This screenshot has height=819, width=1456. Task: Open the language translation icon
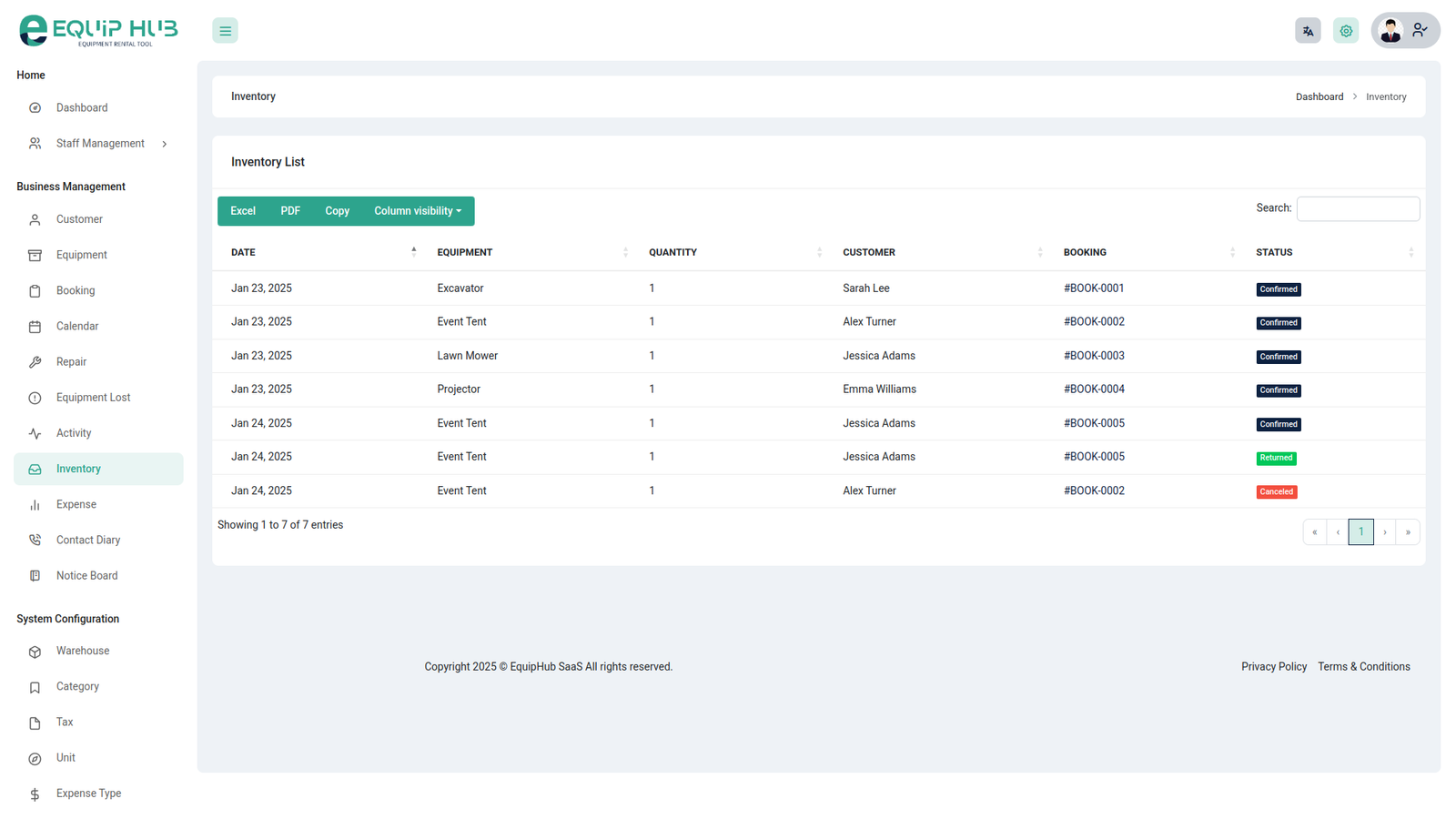coord(1308,31)
